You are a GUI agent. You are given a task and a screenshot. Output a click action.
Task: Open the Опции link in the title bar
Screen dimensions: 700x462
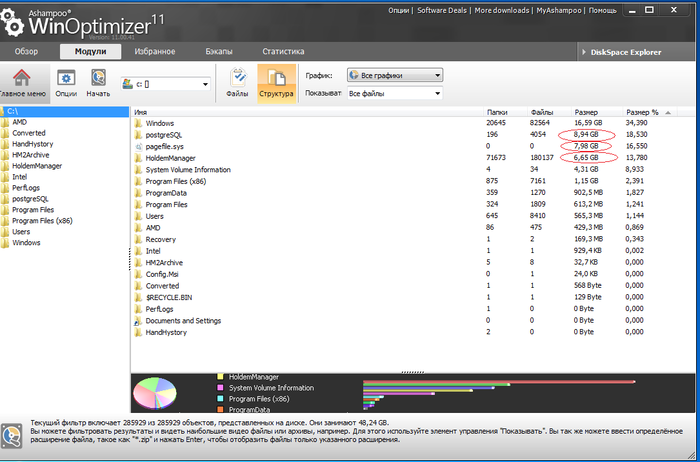[x=398, y=10]
